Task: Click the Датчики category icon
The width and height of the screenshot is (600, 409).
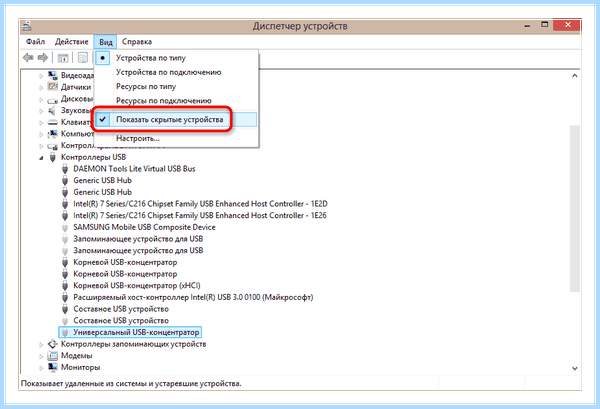Action: 52,87
